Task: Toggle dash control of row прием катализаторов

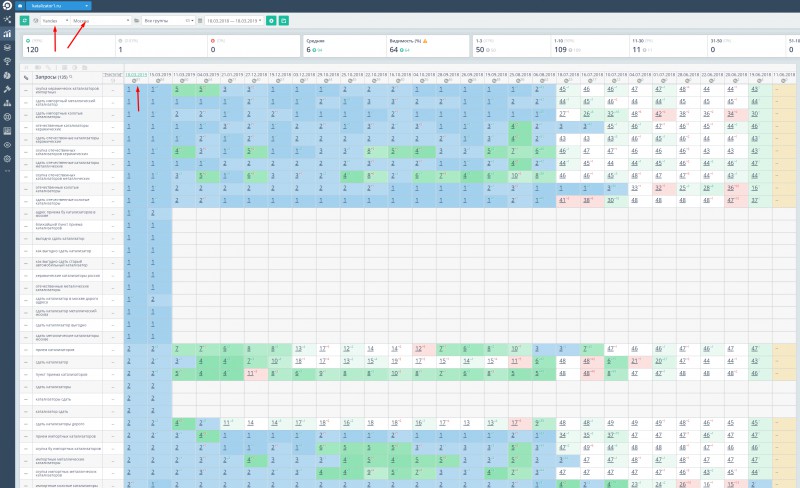Action: [26, 350]
